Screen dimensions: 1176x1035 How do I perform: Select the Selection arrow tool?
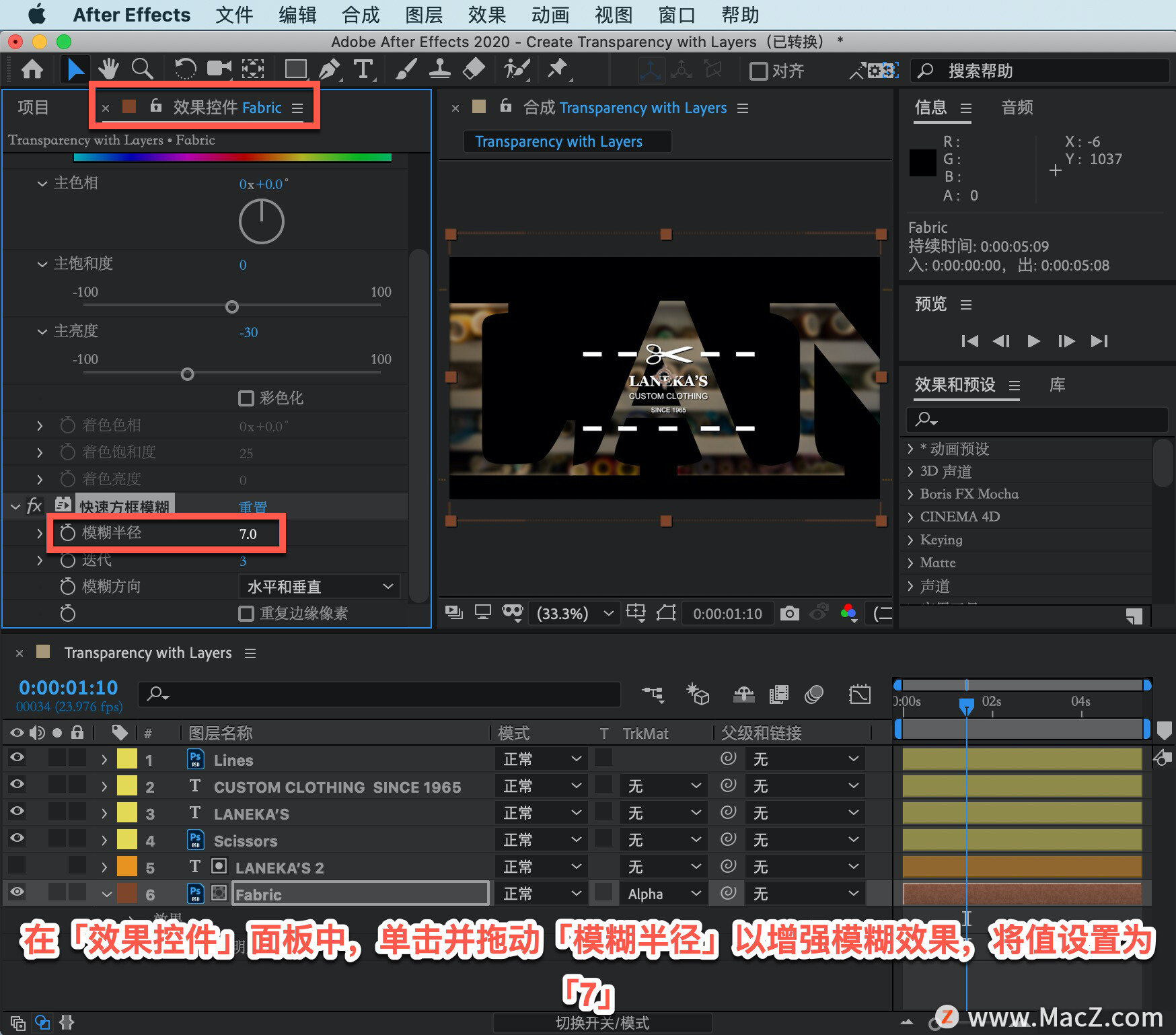tap(75, 69)
